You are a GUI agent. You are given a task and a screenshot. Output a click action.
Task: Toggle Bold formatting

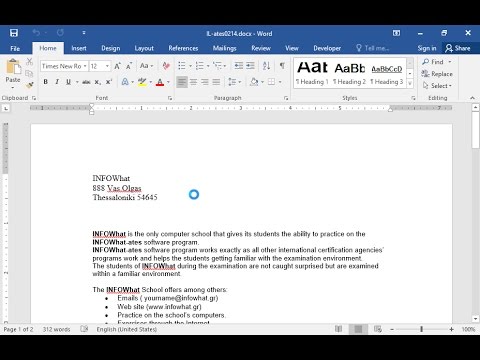click(46, 82)
